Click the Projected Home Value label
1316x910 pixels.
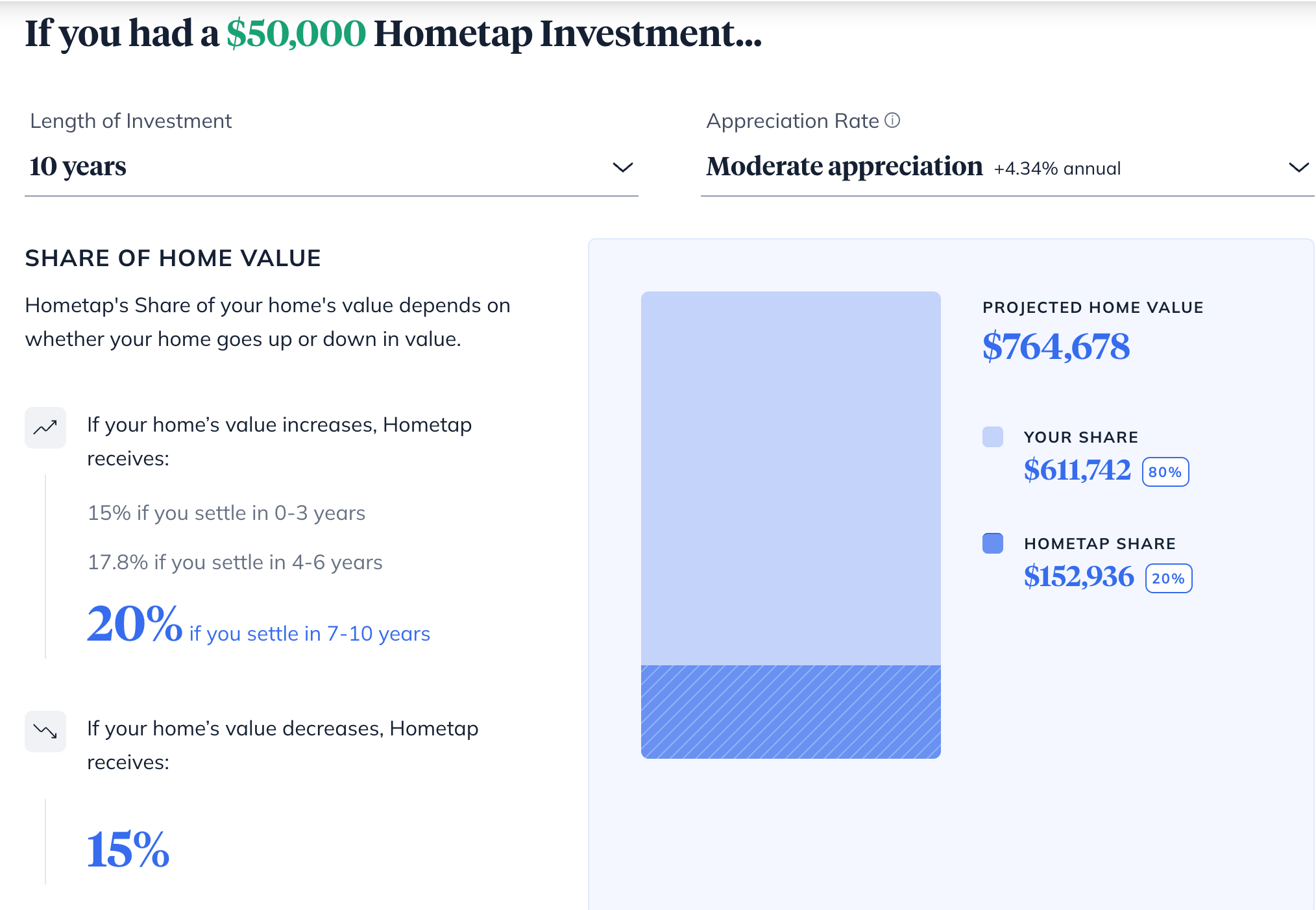[x=1092, y=307]
